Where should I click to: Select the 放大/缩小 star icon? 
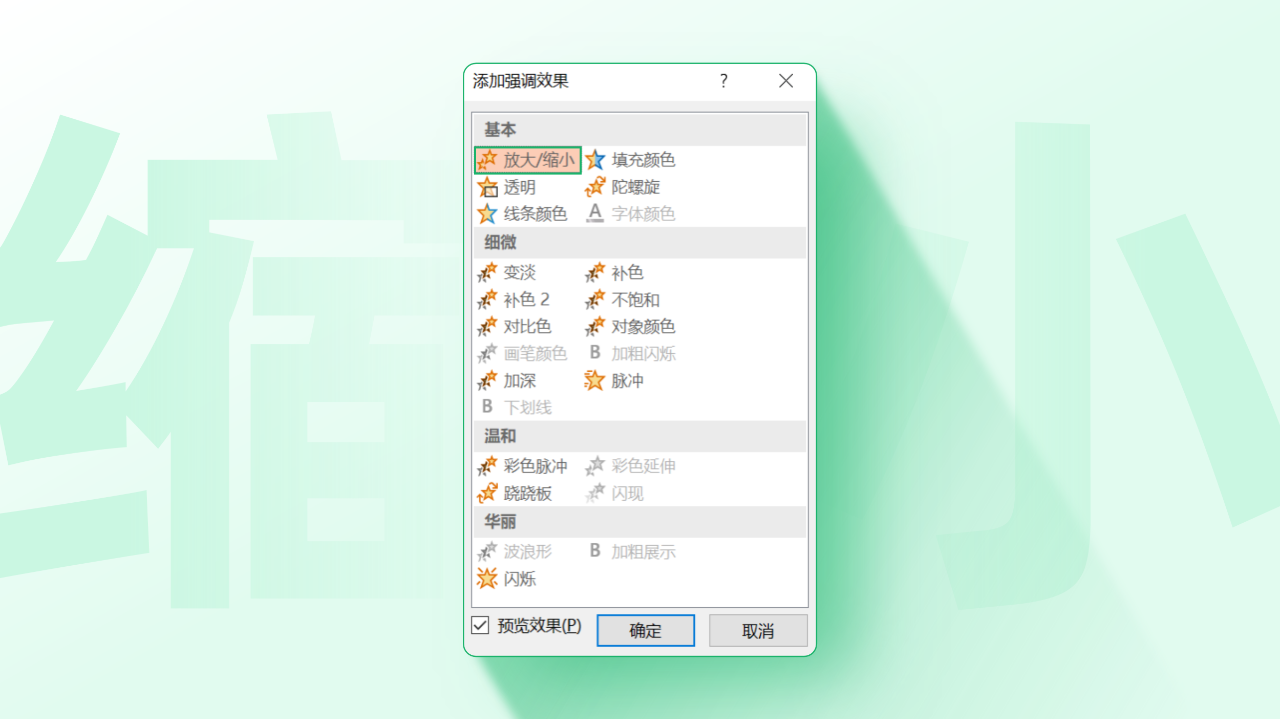pyautogui.click(x=487, y=160)
